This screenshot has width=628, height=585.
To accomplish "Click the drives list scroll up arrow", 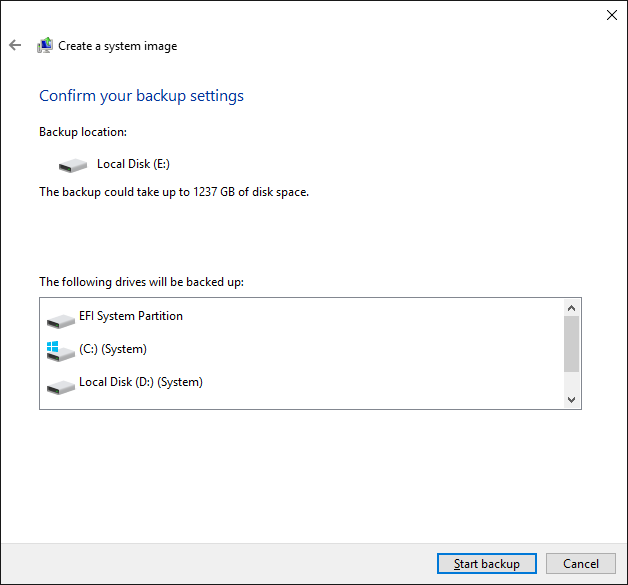I will point(572,308).
